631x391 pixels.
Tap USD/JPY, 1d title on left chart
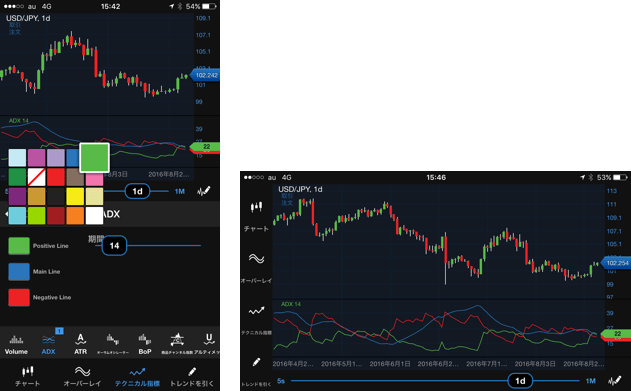(x=28, y=19)
